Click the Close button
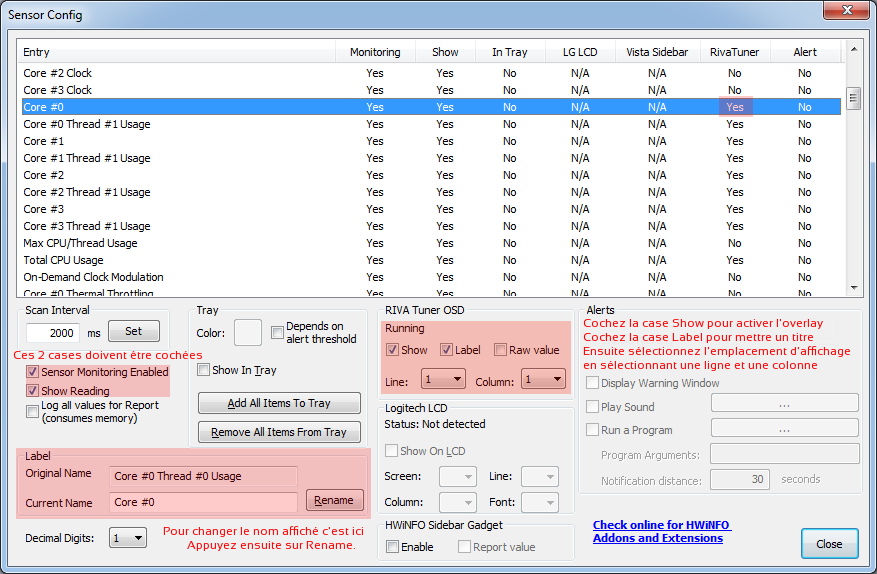This screenshot has width=877, height=574. coord(829,544)
